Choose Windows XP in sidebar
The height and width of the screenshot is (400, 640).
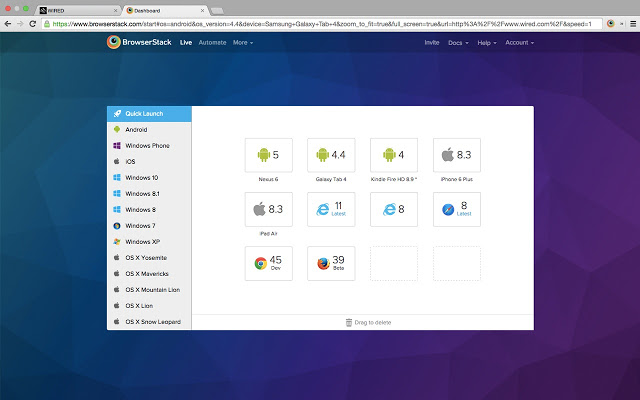[149, 242]
